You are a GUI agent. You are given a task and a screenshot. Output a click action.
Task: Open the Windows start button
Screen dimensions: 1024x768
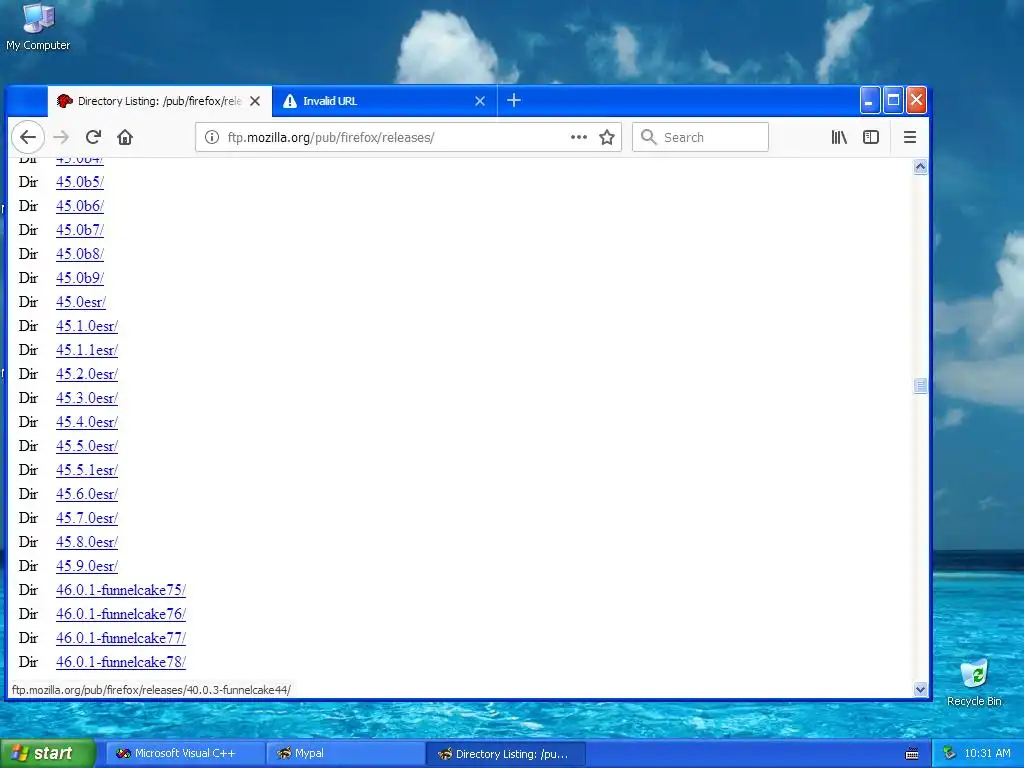(x=46, y=754)
